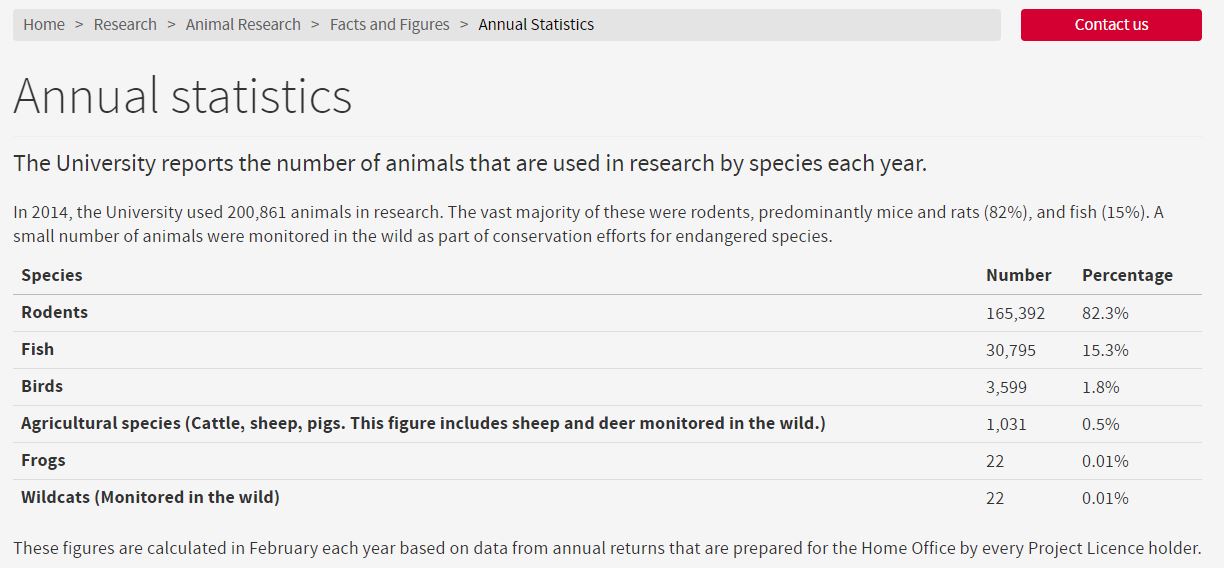Screen dimensions: 1224x568
Task: Click the 15.3% fish percentage cell
Action: coord(1105,351)
